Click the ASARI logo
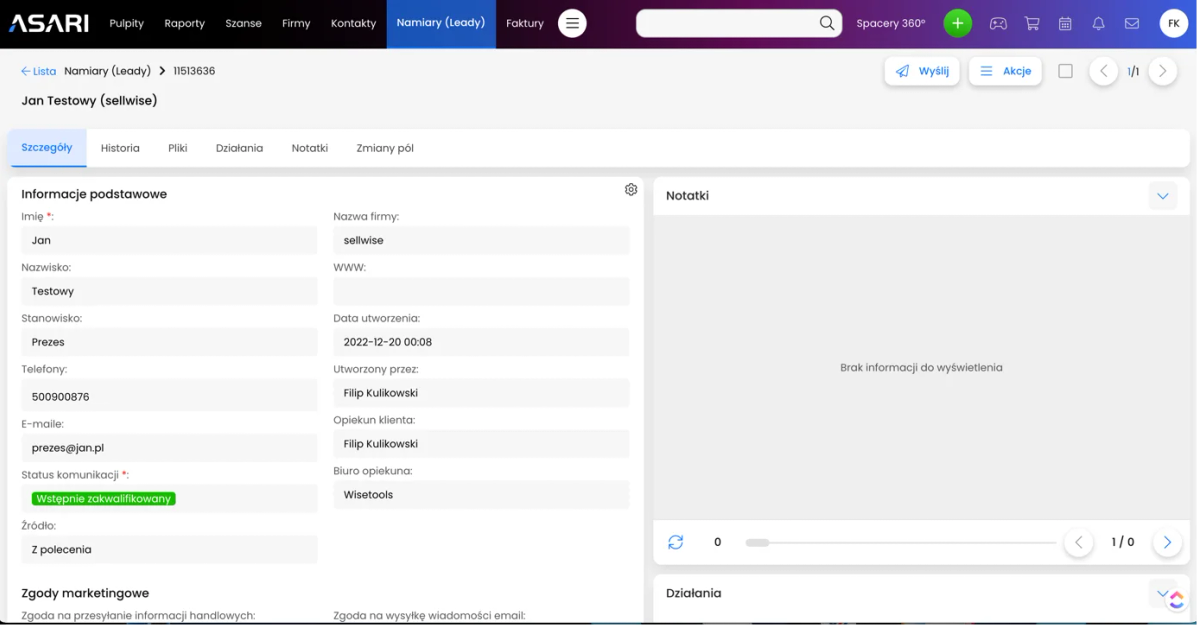Viewport: 1200px width, 628px height. 49,23
